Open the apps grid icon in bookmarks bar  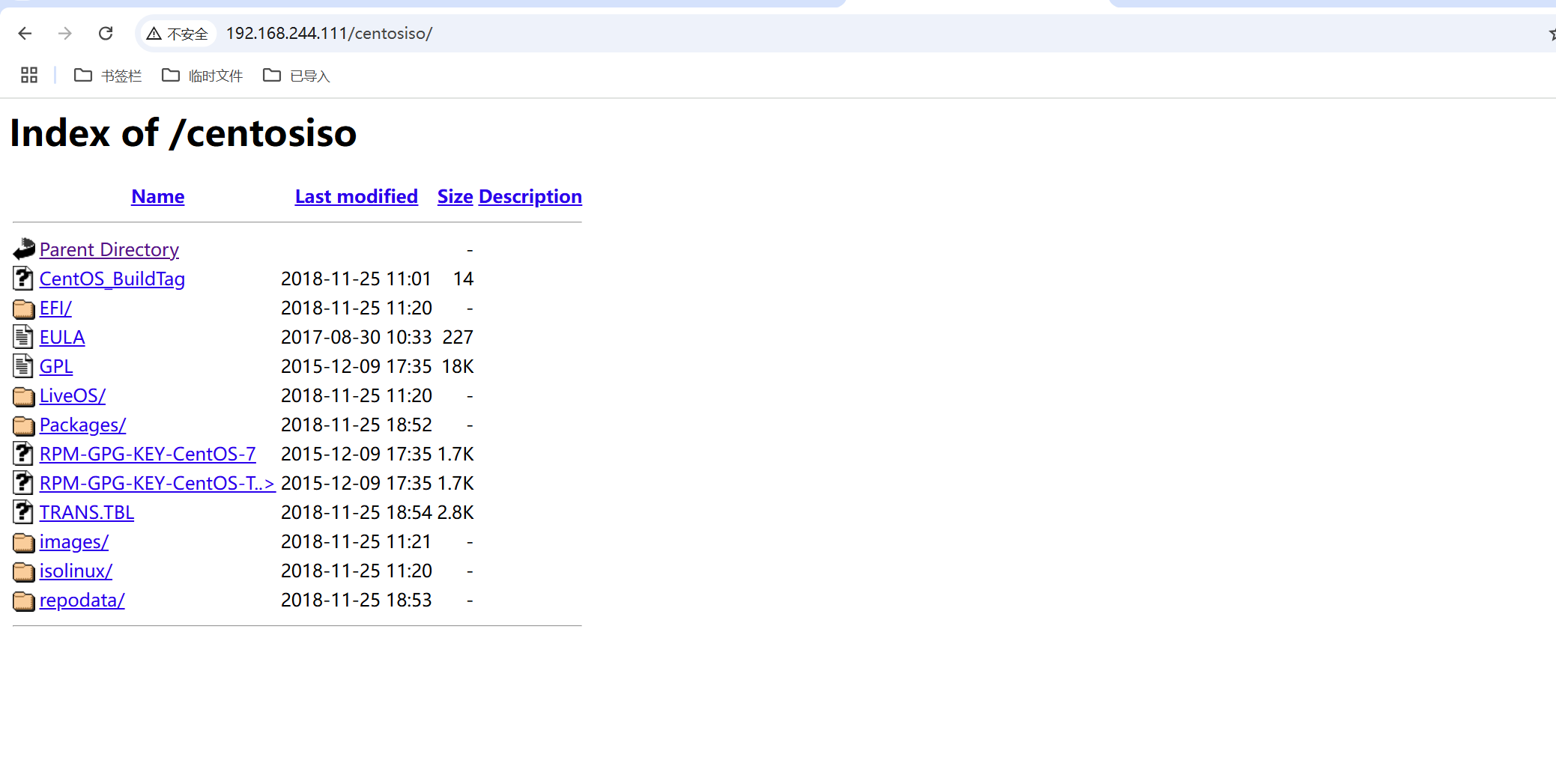(x=29, y=75)
